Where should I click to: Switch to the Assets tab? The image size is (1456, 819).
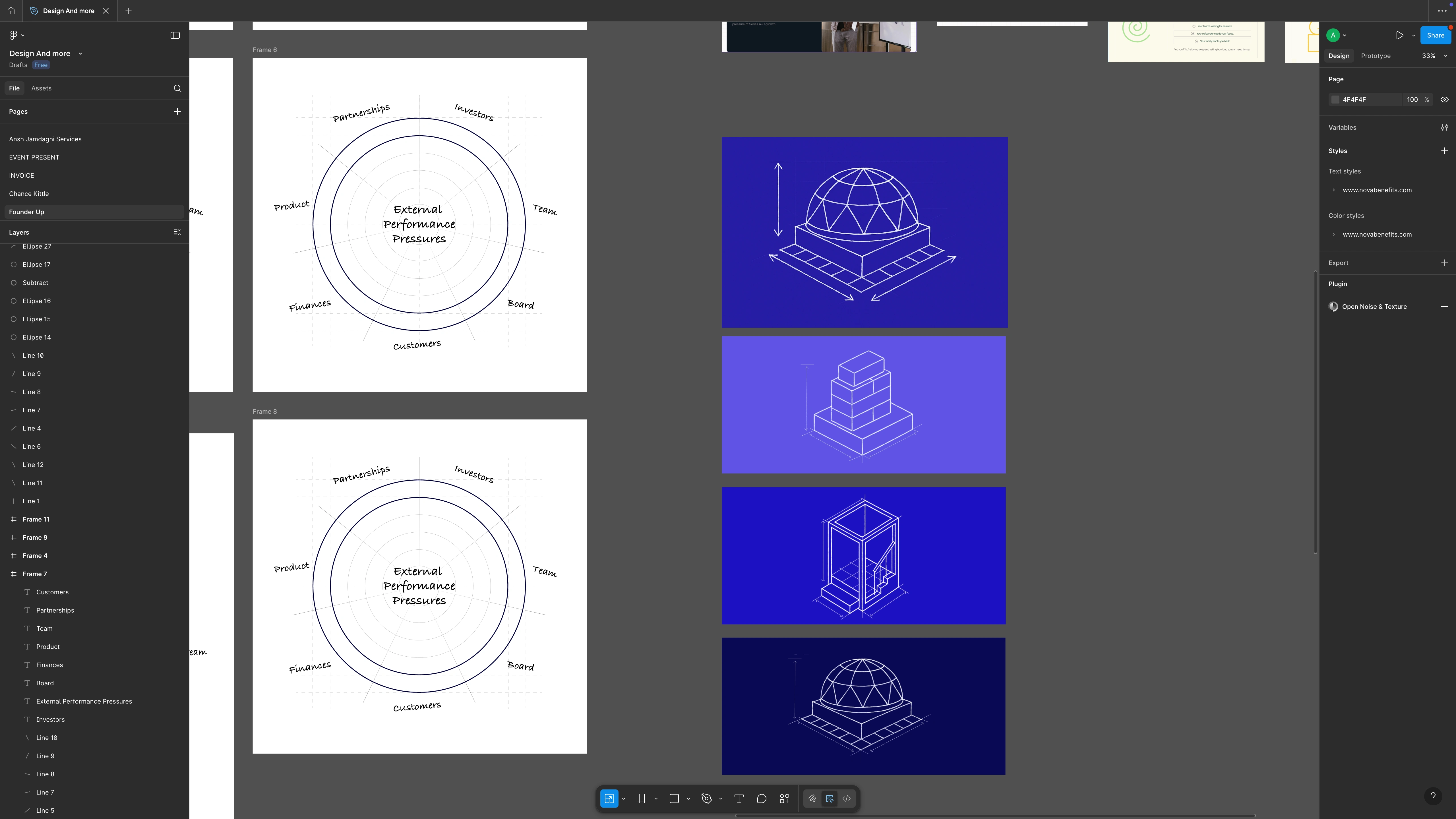click(x=41, y=88)
